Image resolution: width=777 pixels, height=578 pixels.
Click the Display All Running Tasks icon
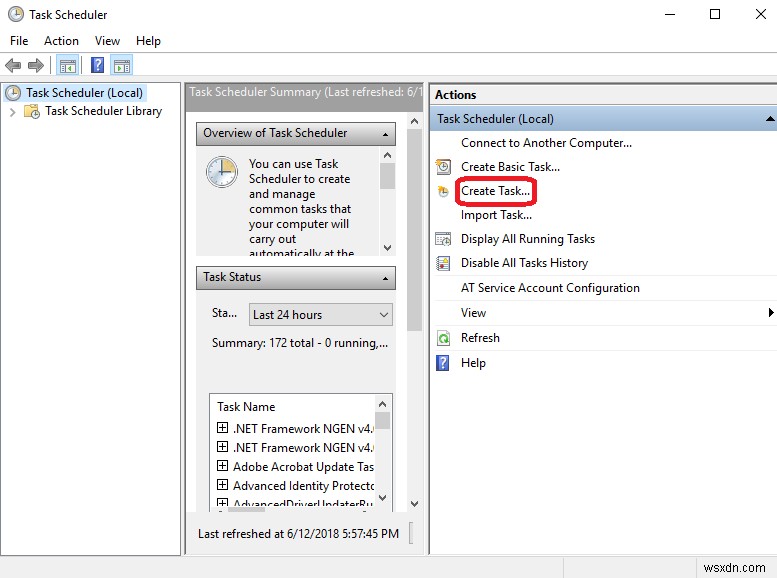coord(443,239)
